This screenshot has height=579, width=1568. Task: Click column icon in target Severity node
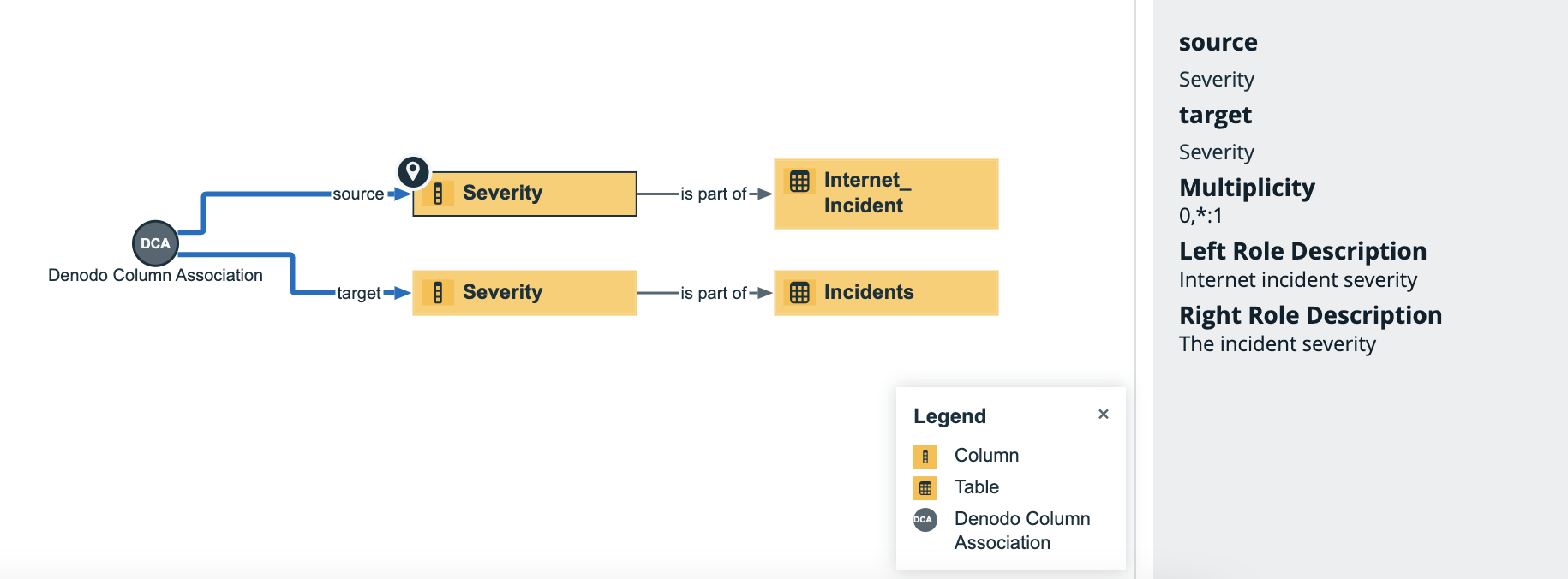tap(438, 293)
